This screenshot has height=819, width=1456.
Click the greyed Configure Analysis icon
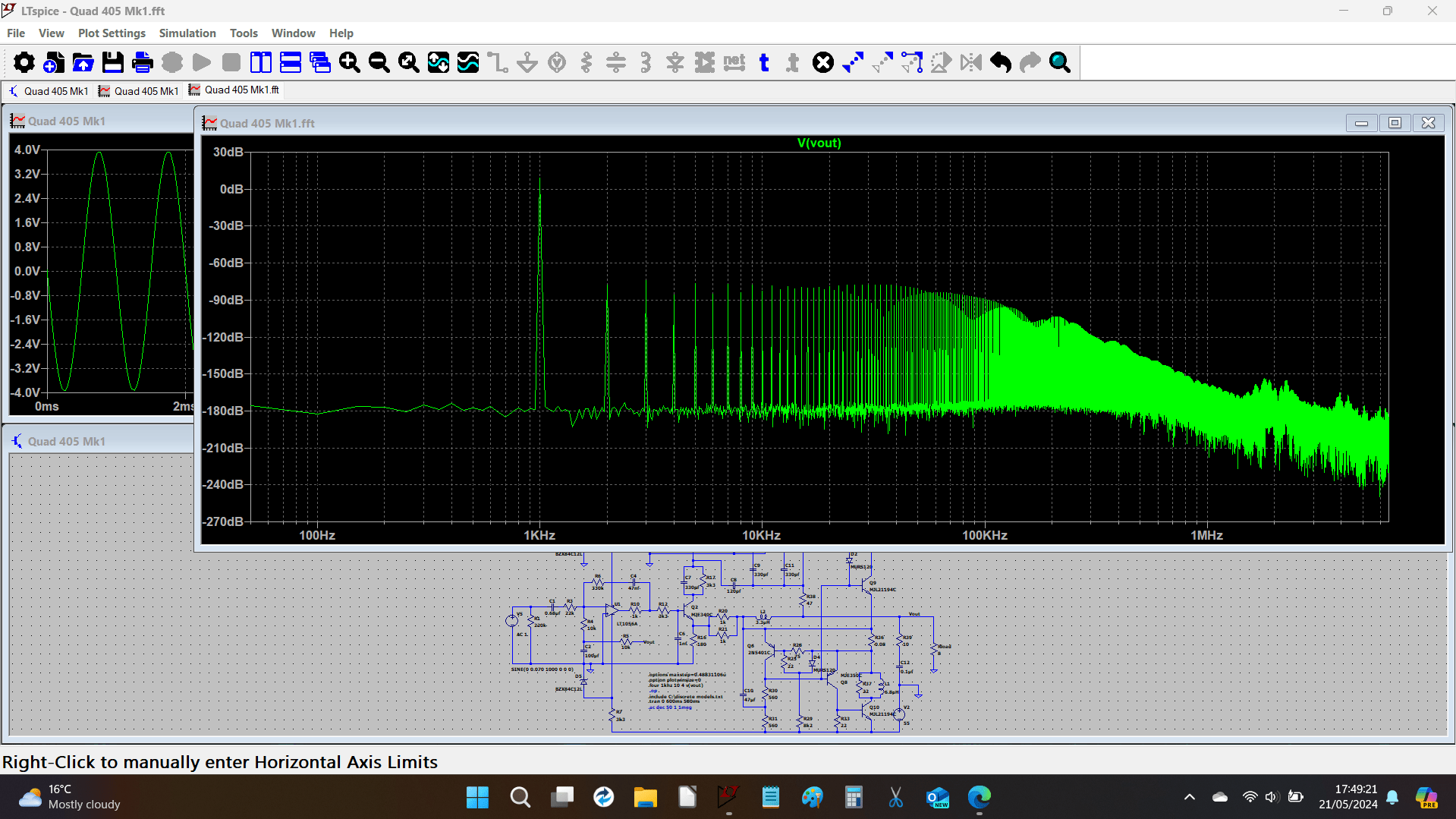[172, 62]
